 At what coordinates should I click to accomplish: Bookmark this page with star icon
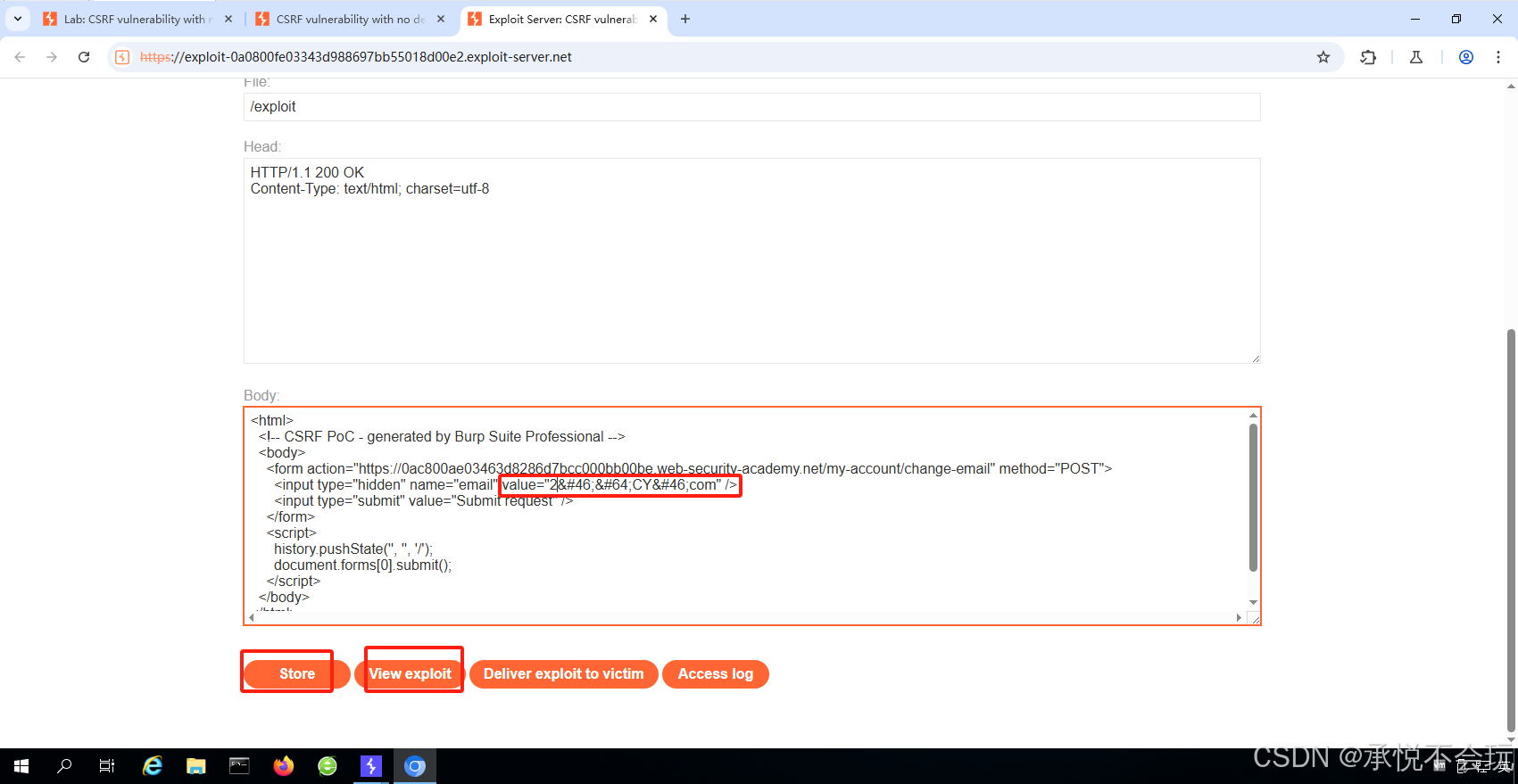click(1323, 57)
